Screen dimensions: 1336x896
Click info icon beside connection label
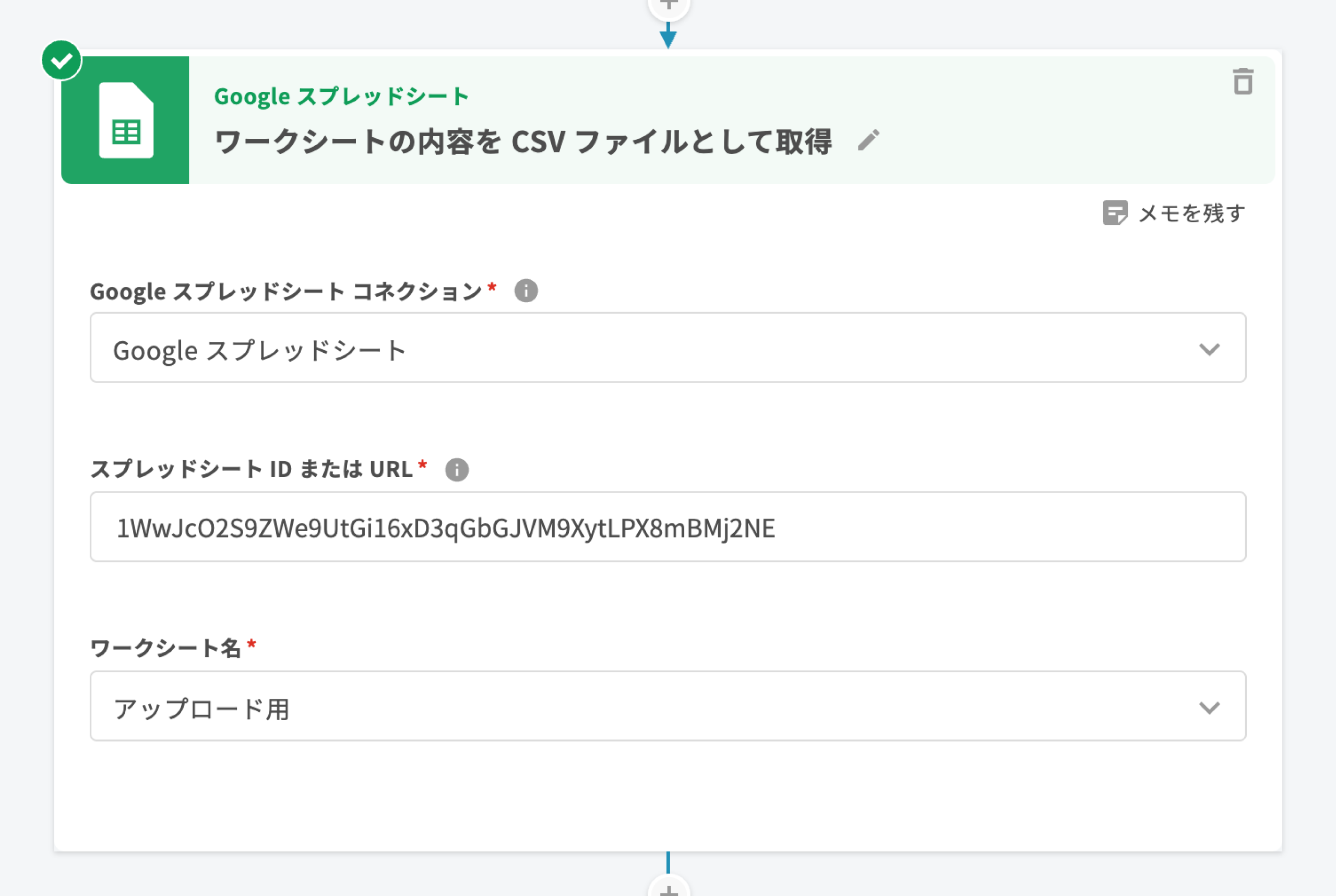pyautogui.click(x=526, y=291)
